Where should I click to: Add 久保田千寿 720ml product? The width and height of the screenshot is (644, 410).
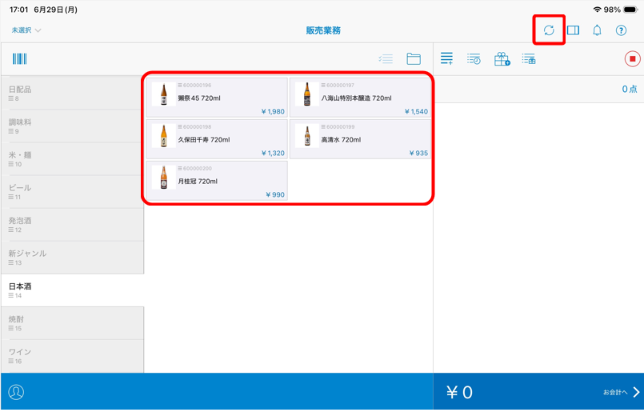pos(217,139)
